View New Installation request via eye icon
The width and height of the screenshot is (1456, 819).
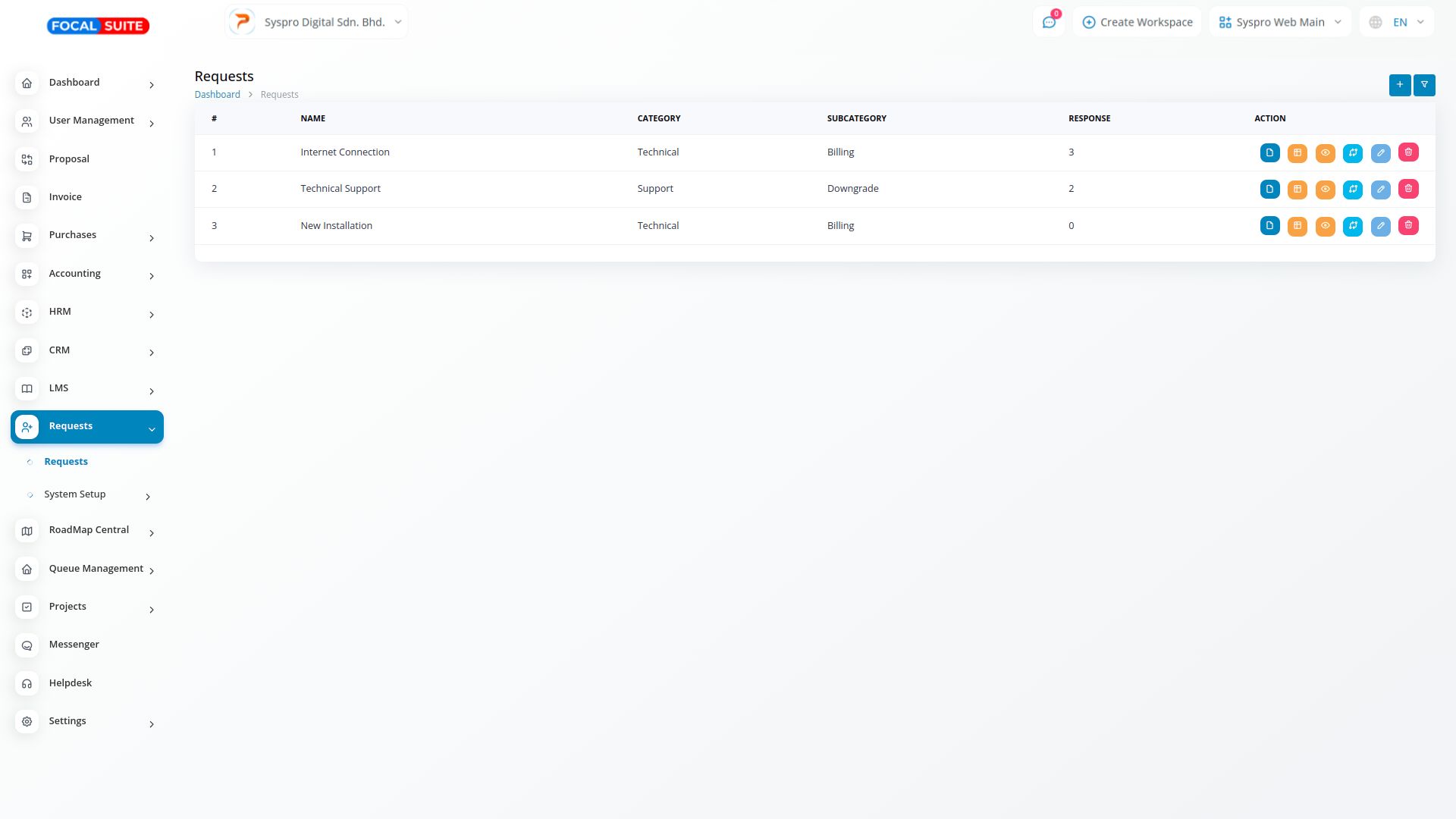[1325, 226]
